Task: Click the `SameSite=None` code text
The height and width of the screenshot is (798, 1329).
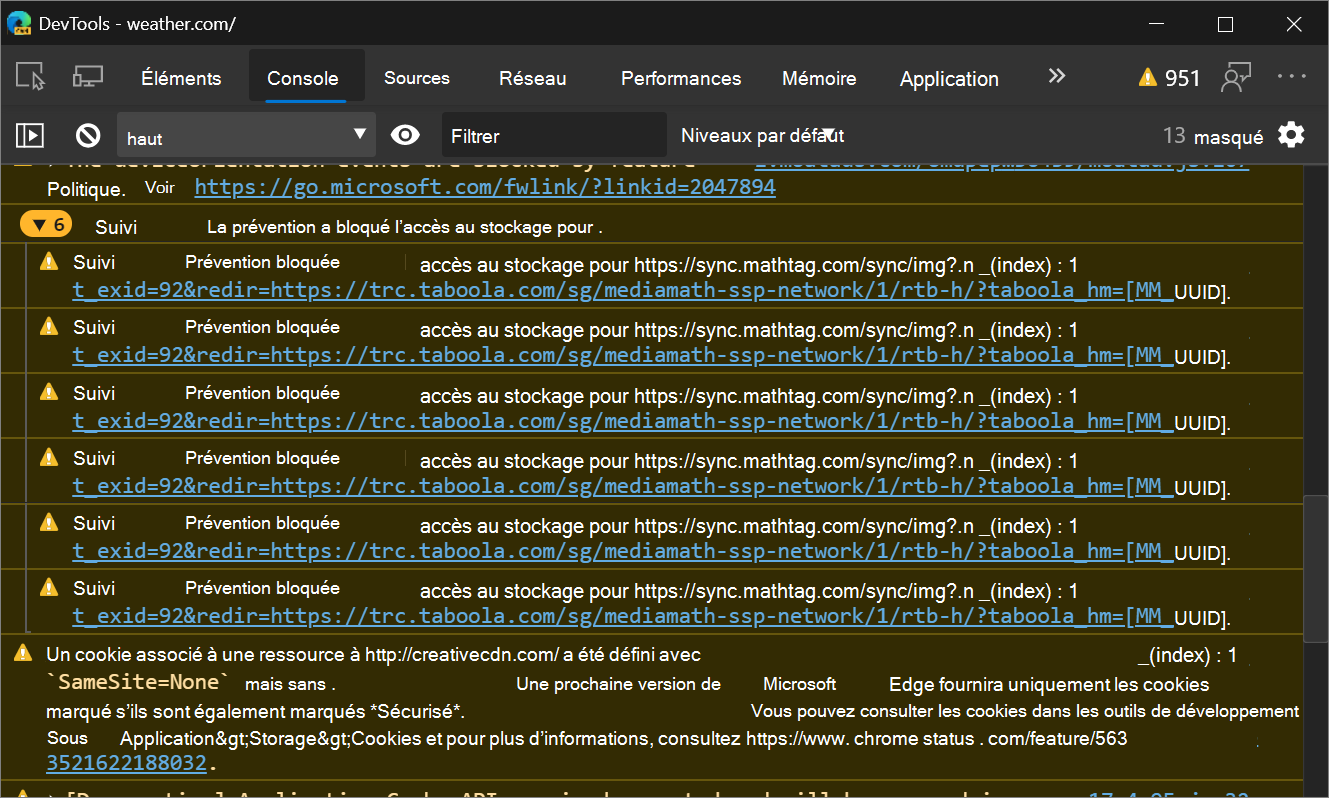Action: (x=138, y=683)
